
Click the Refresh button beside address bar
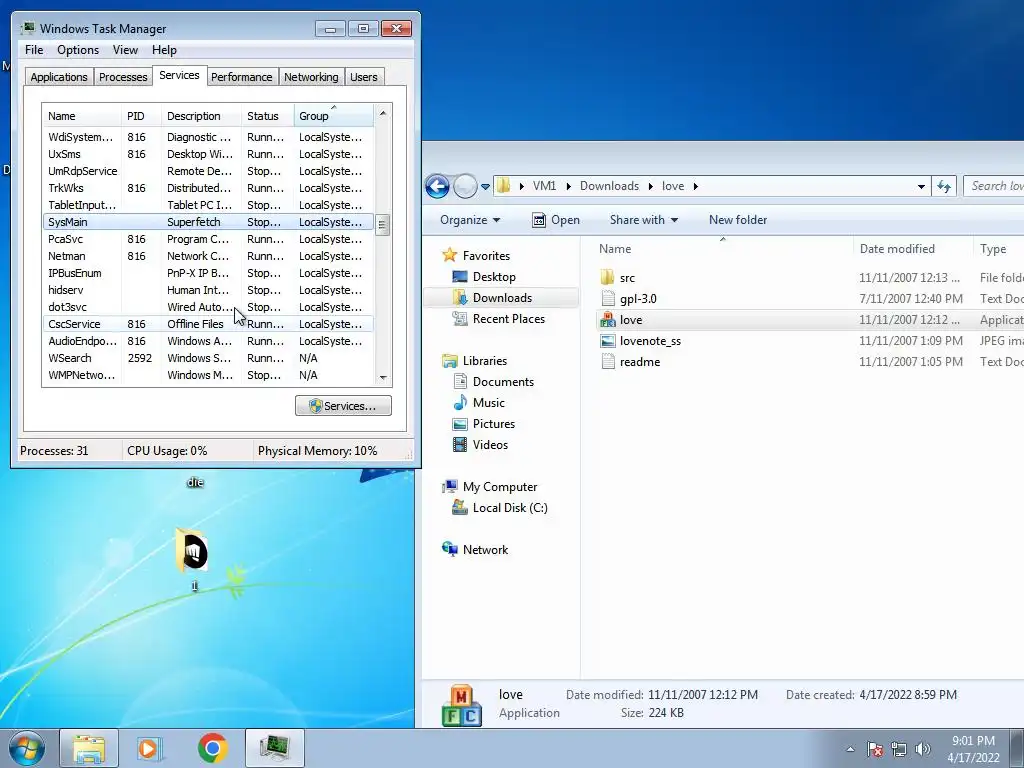[x=944, y=186]
